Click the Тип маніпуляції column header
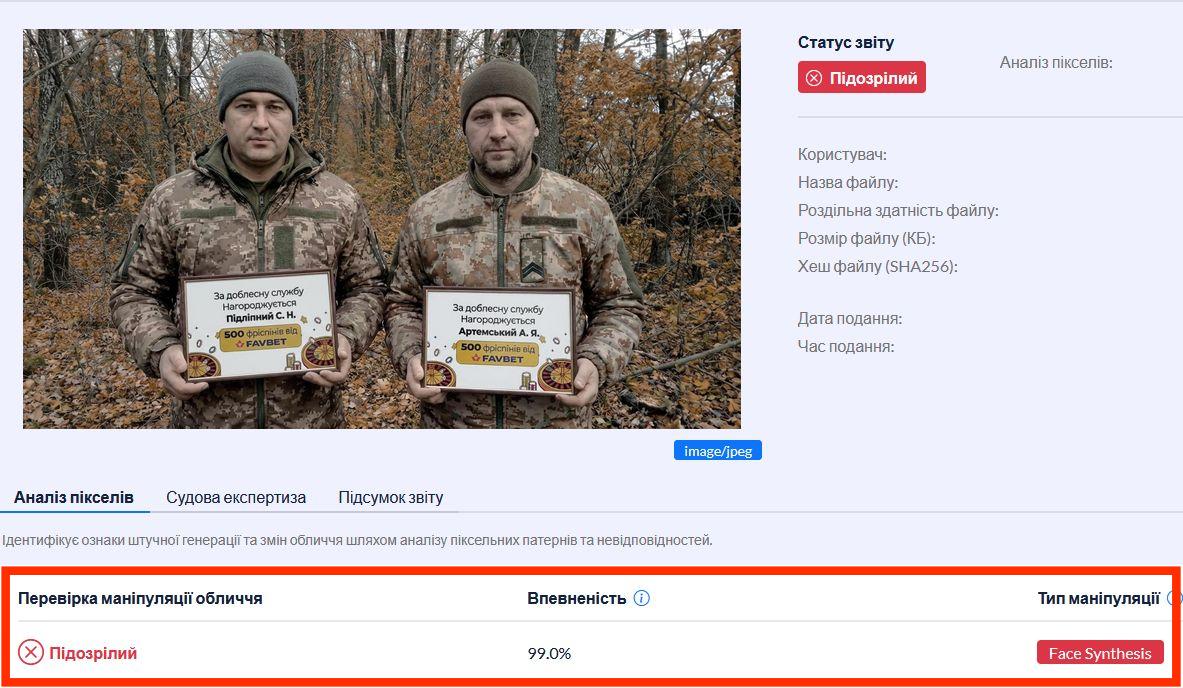The image size is (1183, 688). [x=1098, y=598]
